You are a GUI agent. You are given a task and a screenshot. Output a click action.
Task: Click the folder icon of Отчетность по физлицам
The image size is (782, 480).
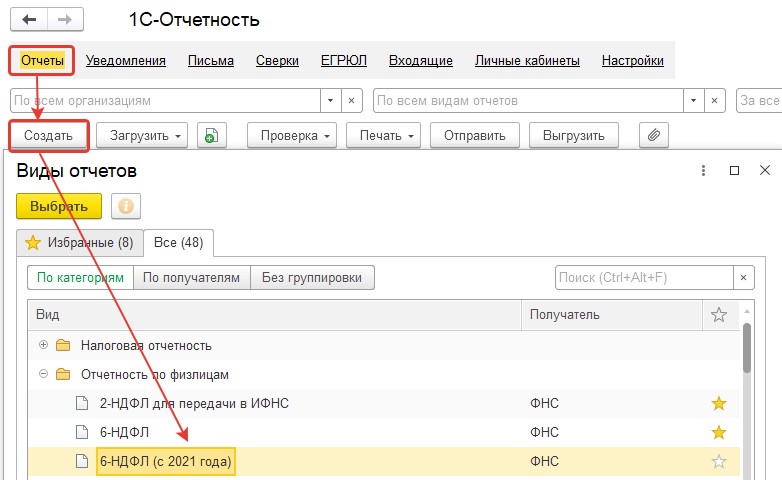[63, 374]
